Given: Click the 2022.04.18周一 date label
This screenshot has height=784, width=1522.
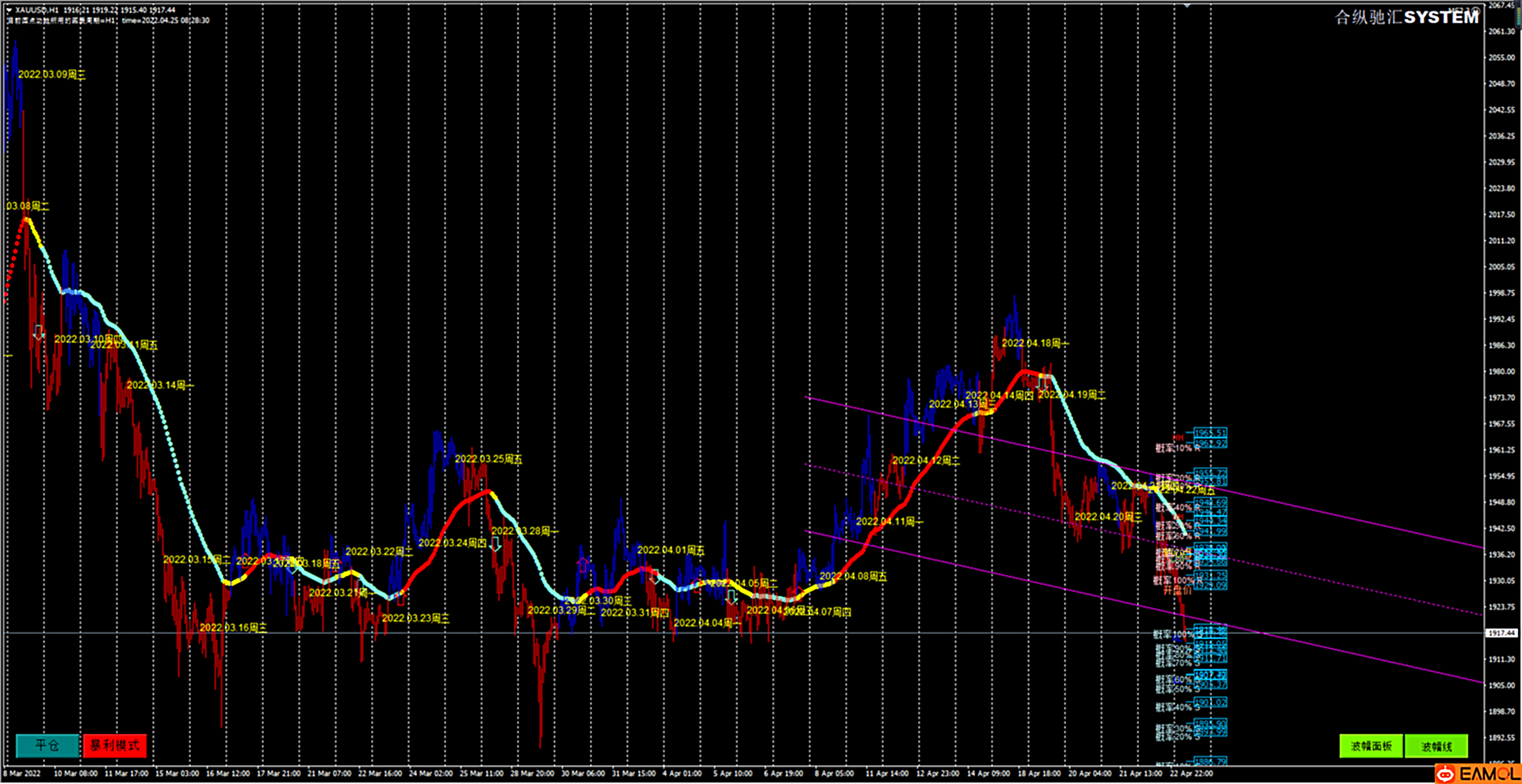Looking at the screenshot, I should [x=1034, y=343].
